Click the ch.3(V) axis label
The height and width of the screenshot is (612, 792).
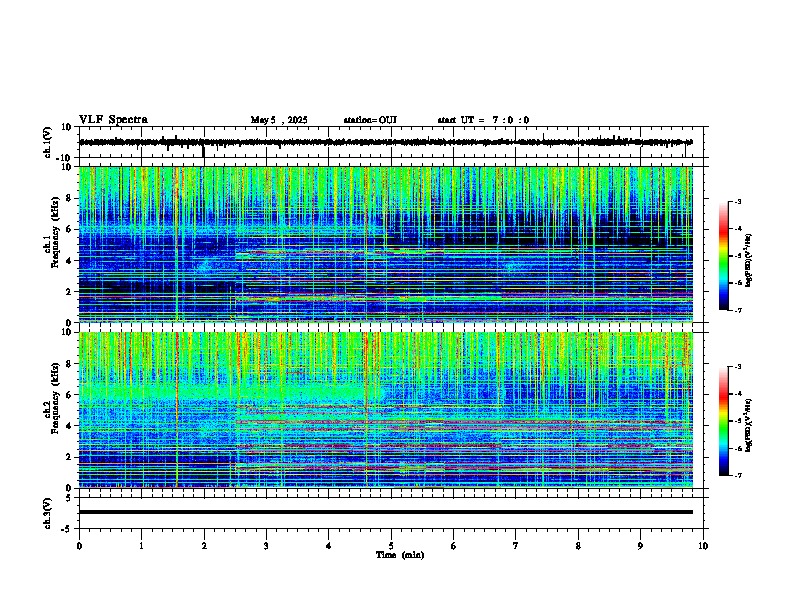(x=47, y=513)
